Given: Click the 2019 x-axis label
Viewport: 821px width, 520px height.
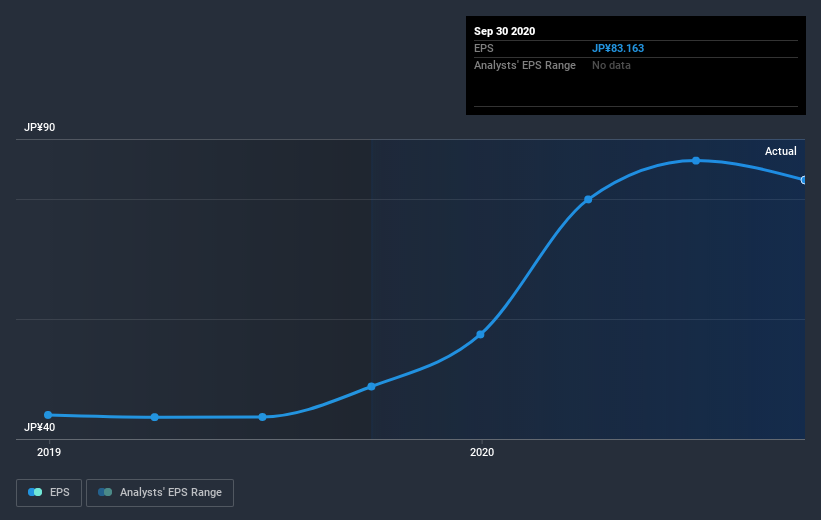Looking at the screenshot, I should click(x=49, y=452).
